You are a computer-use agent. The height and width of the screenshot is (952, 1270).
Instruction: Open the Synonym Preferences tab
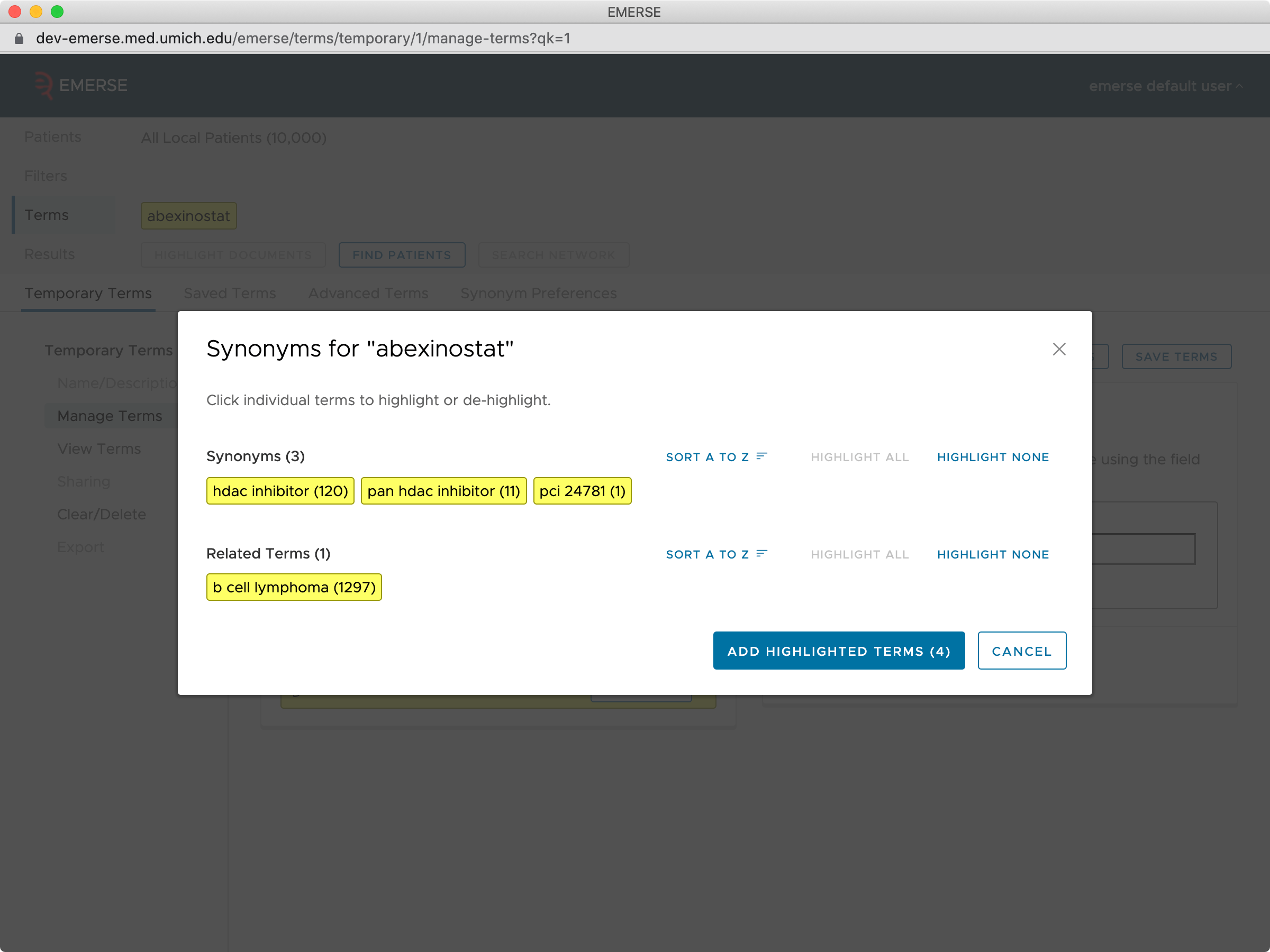[x=538, y=293]
